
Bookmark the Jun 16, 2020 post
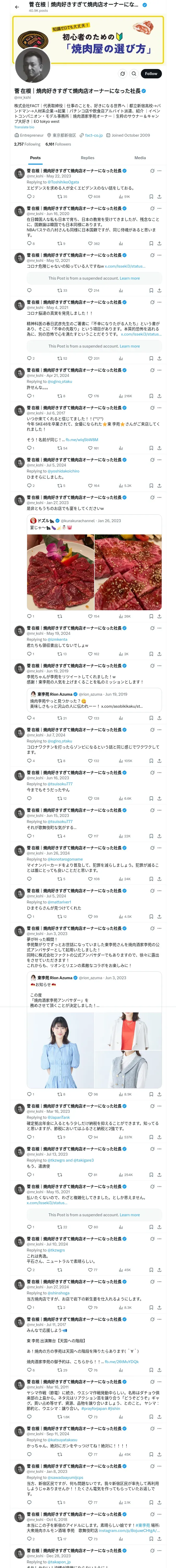coord(151,244)
